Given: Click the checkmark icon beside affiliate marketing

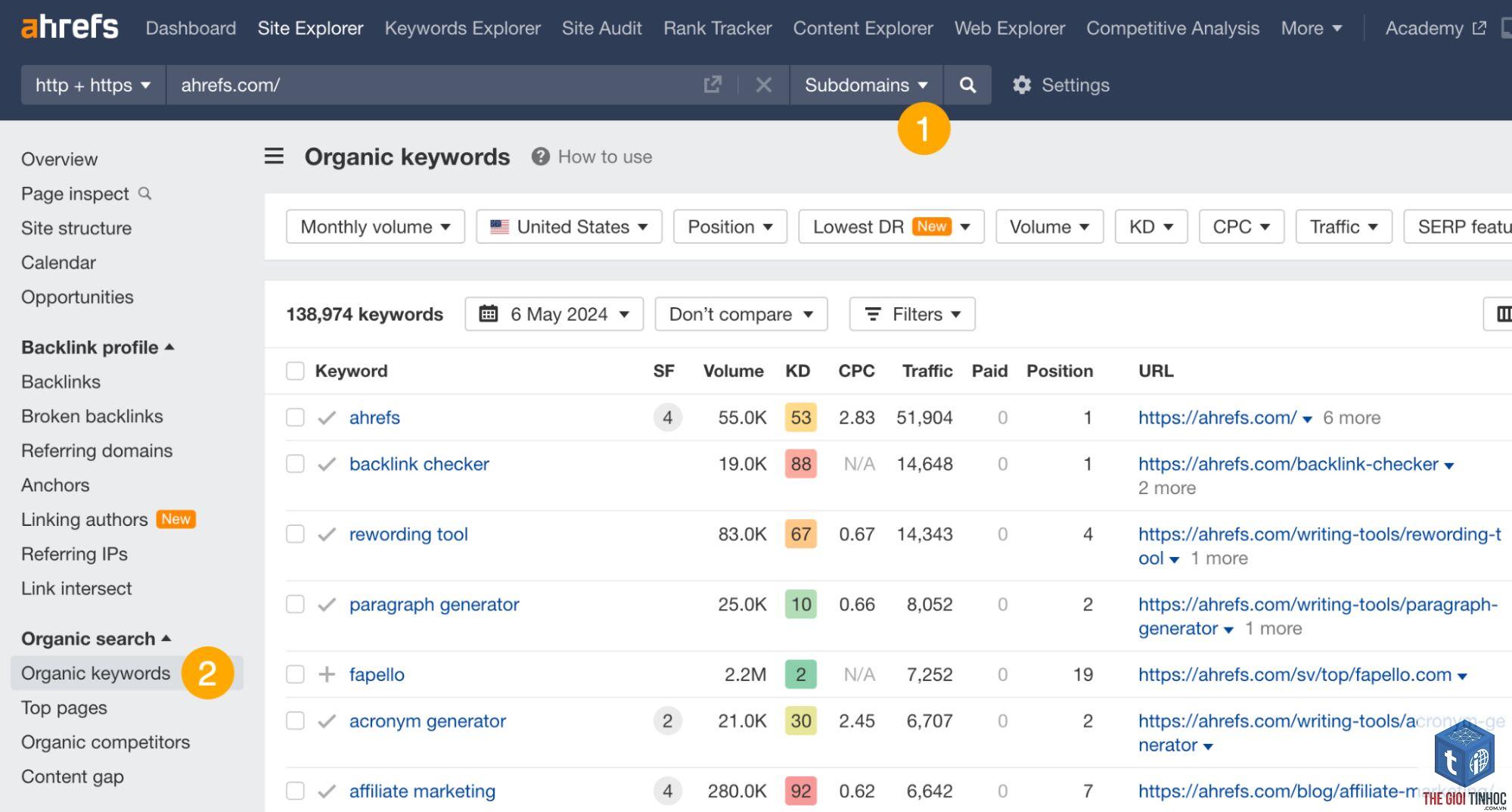Looking at the screenshot, I should (327, 792).
